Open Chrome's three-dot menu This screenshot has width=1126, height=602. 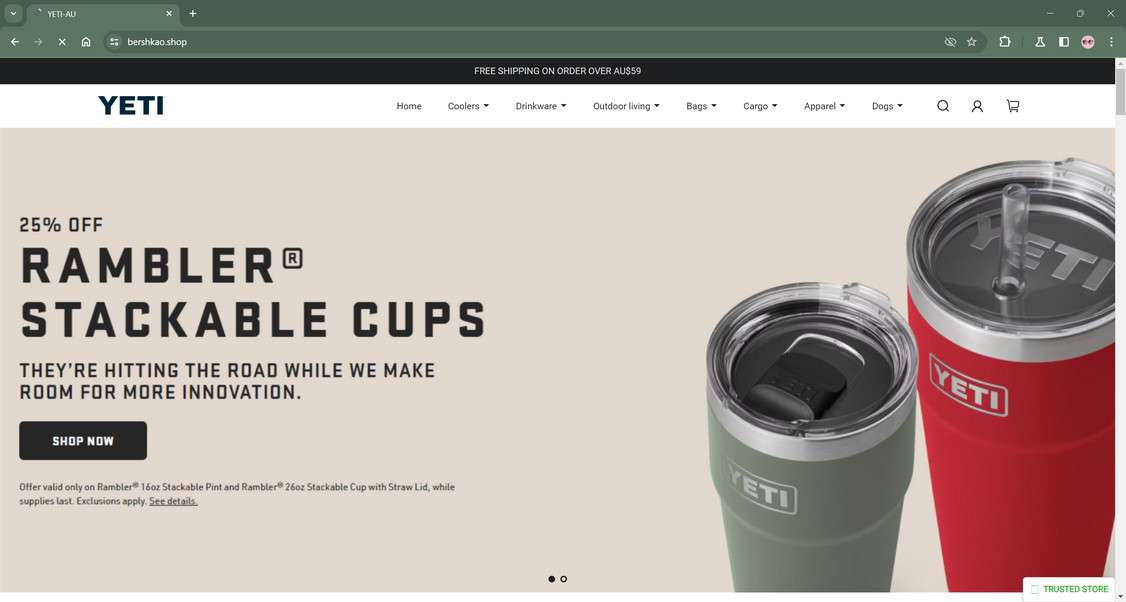coord(1111,42)
